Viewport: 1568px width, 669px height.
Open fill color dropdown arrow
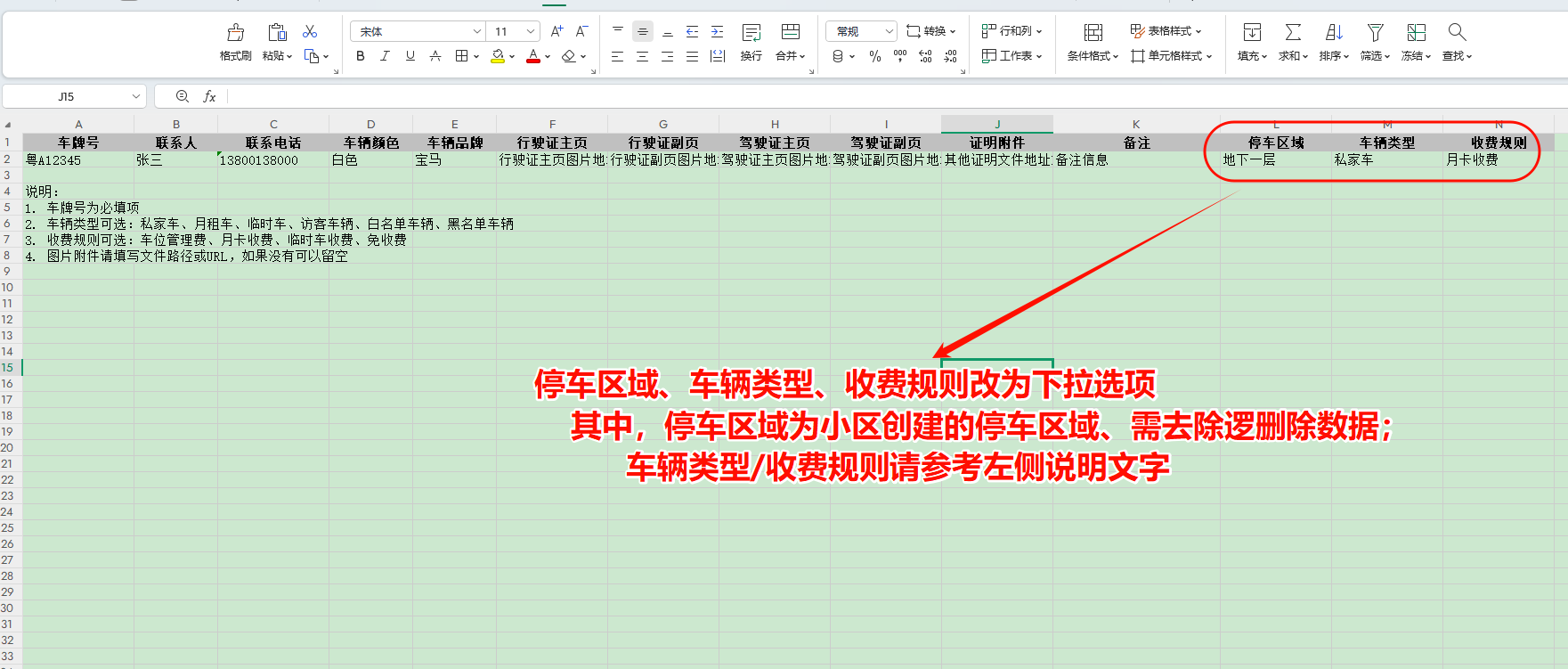click(512, 57)
